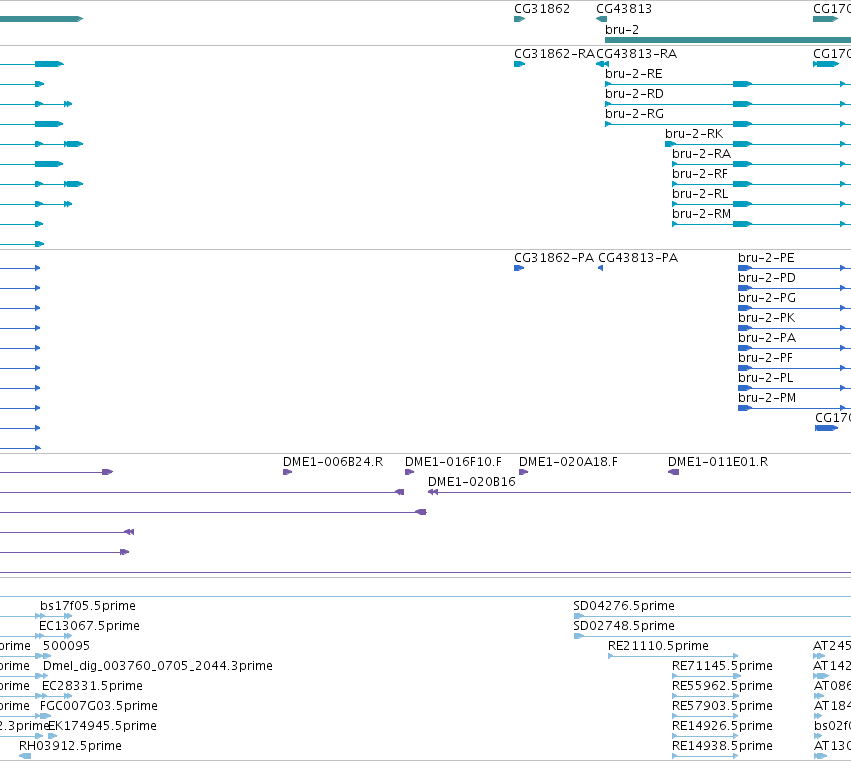Select transcript bru-2-RG

[x=634, y=114]
